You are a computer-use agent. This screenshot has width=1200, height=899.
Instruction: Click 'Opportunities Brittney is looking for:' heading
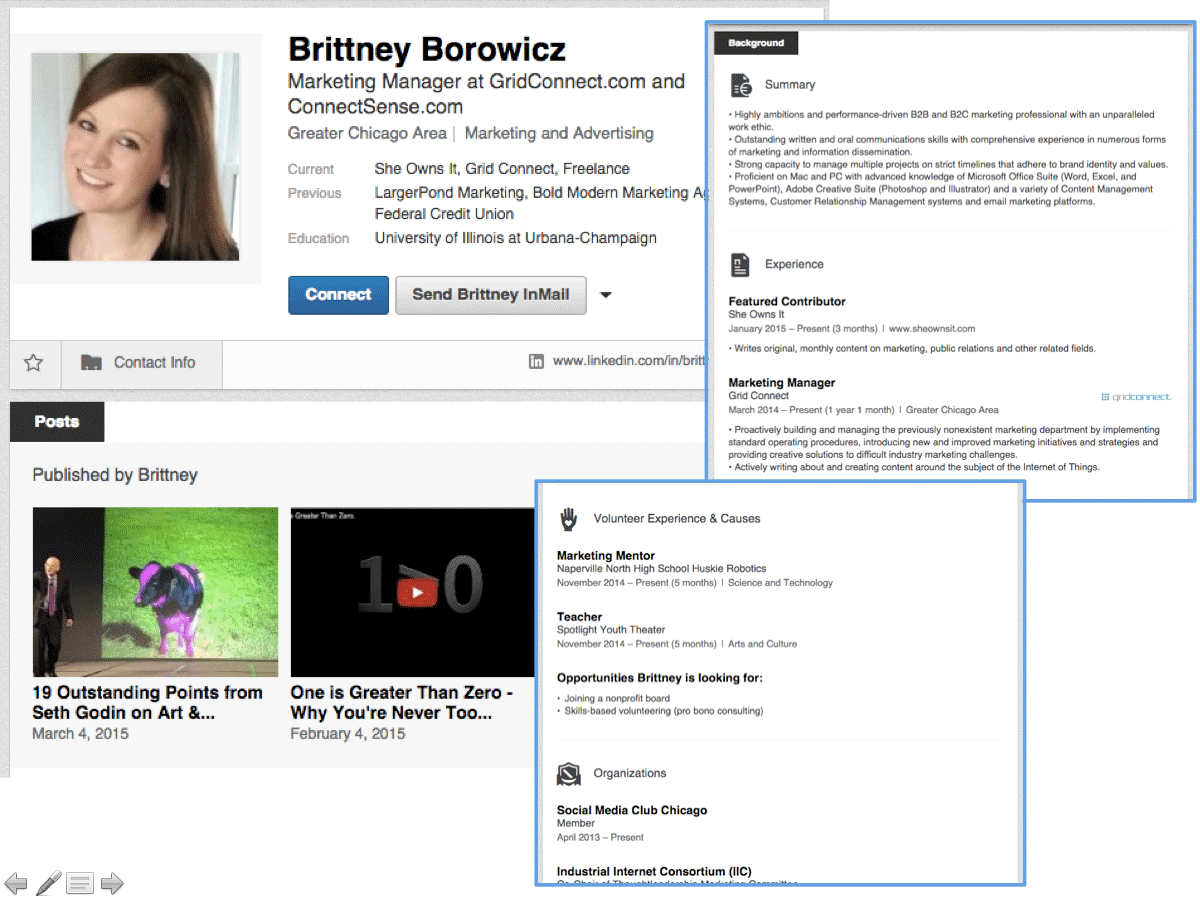[660, 677]
